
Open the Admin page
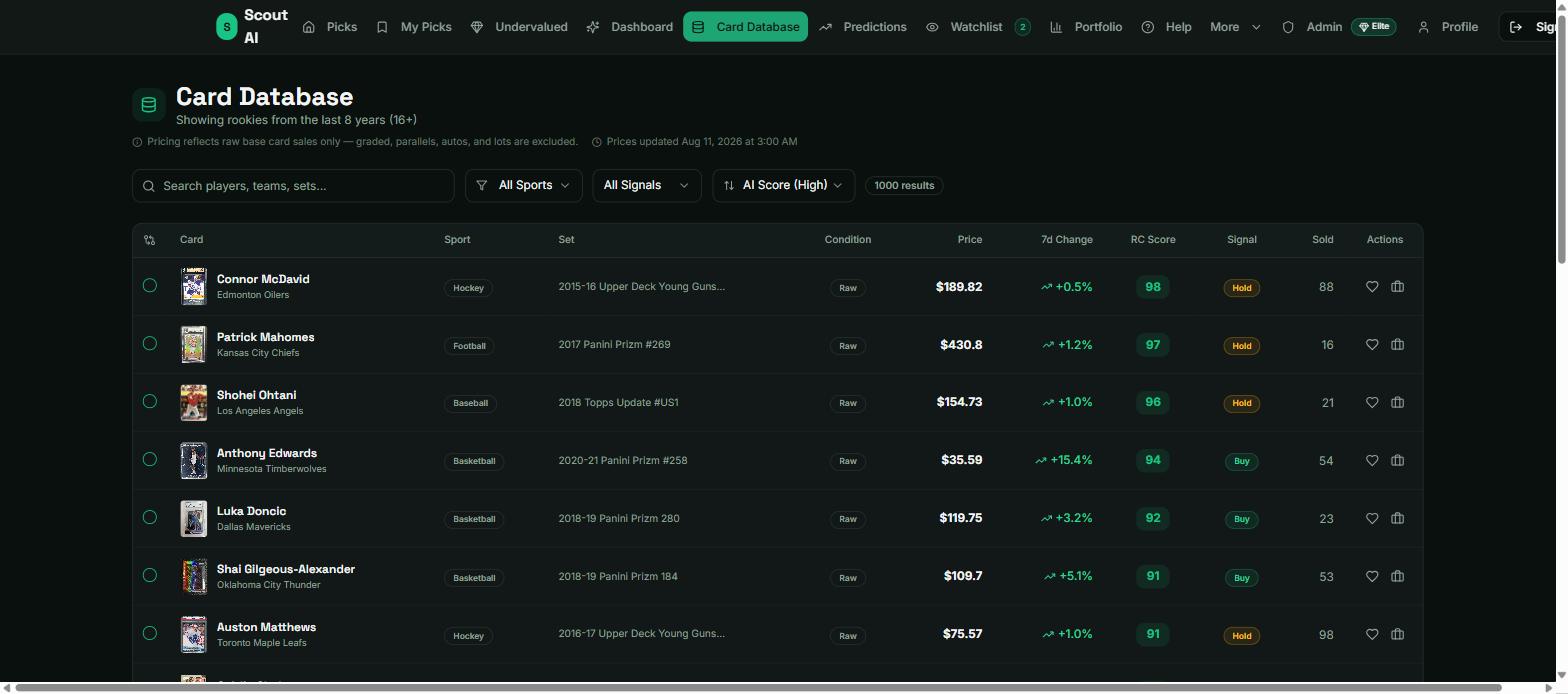click(1313, 27)
